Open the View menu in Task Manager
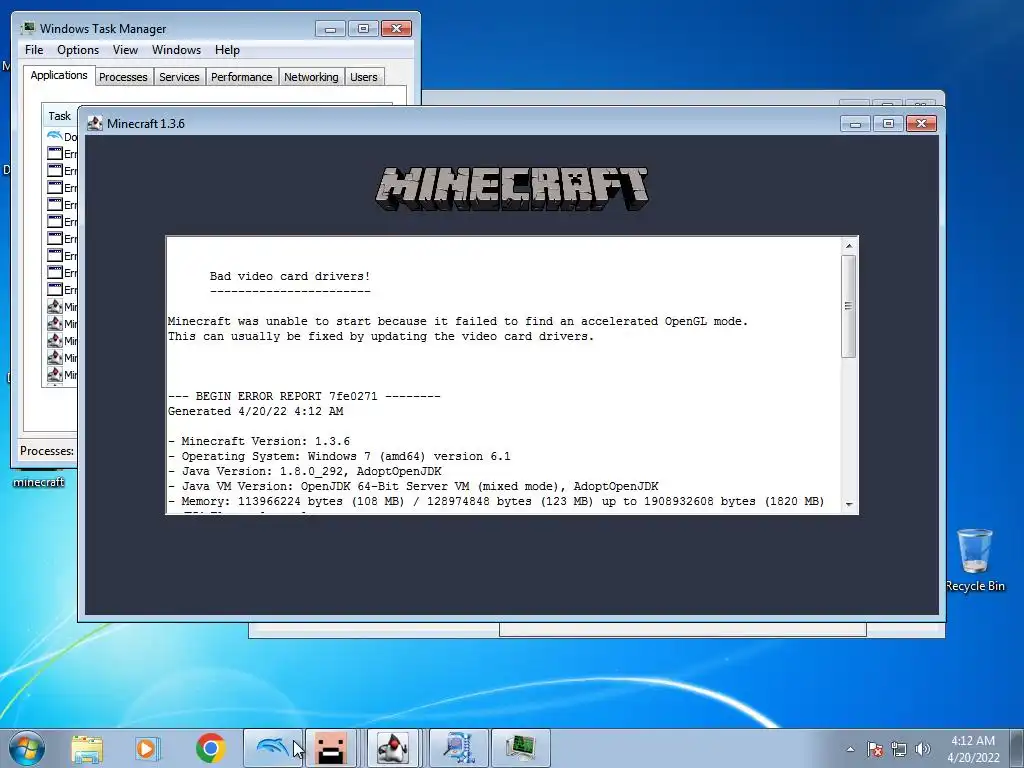This screenshot has height=768, width=1024. [x=125, y=50]
